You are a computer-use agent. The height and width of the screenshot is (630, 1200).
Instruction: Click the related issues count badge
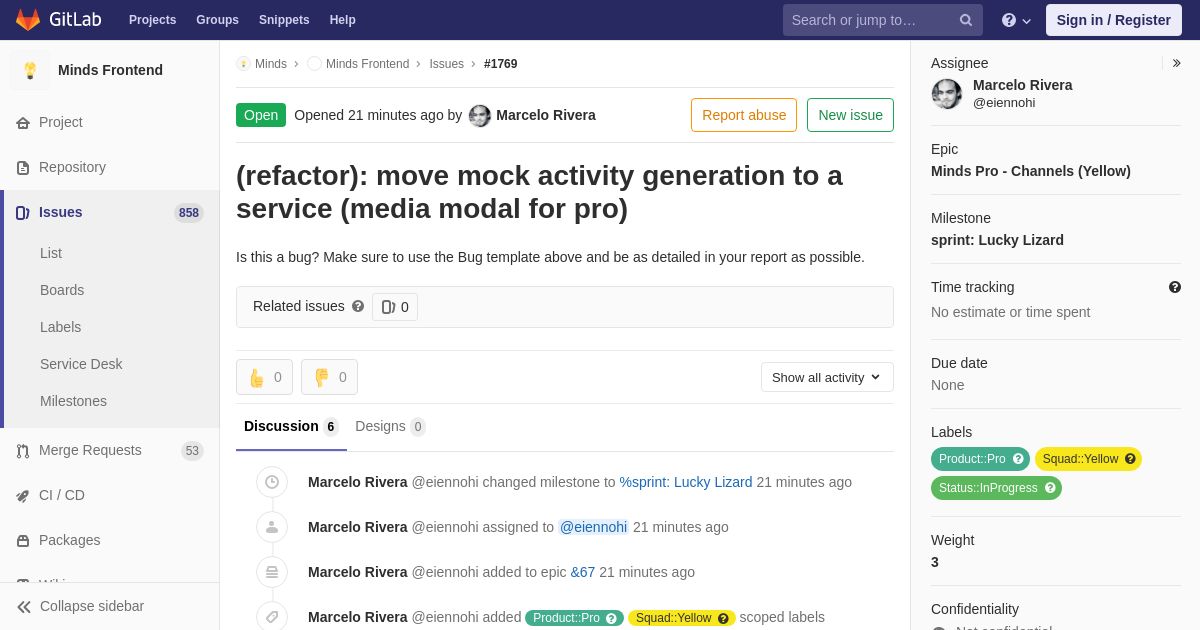point(395,307)
